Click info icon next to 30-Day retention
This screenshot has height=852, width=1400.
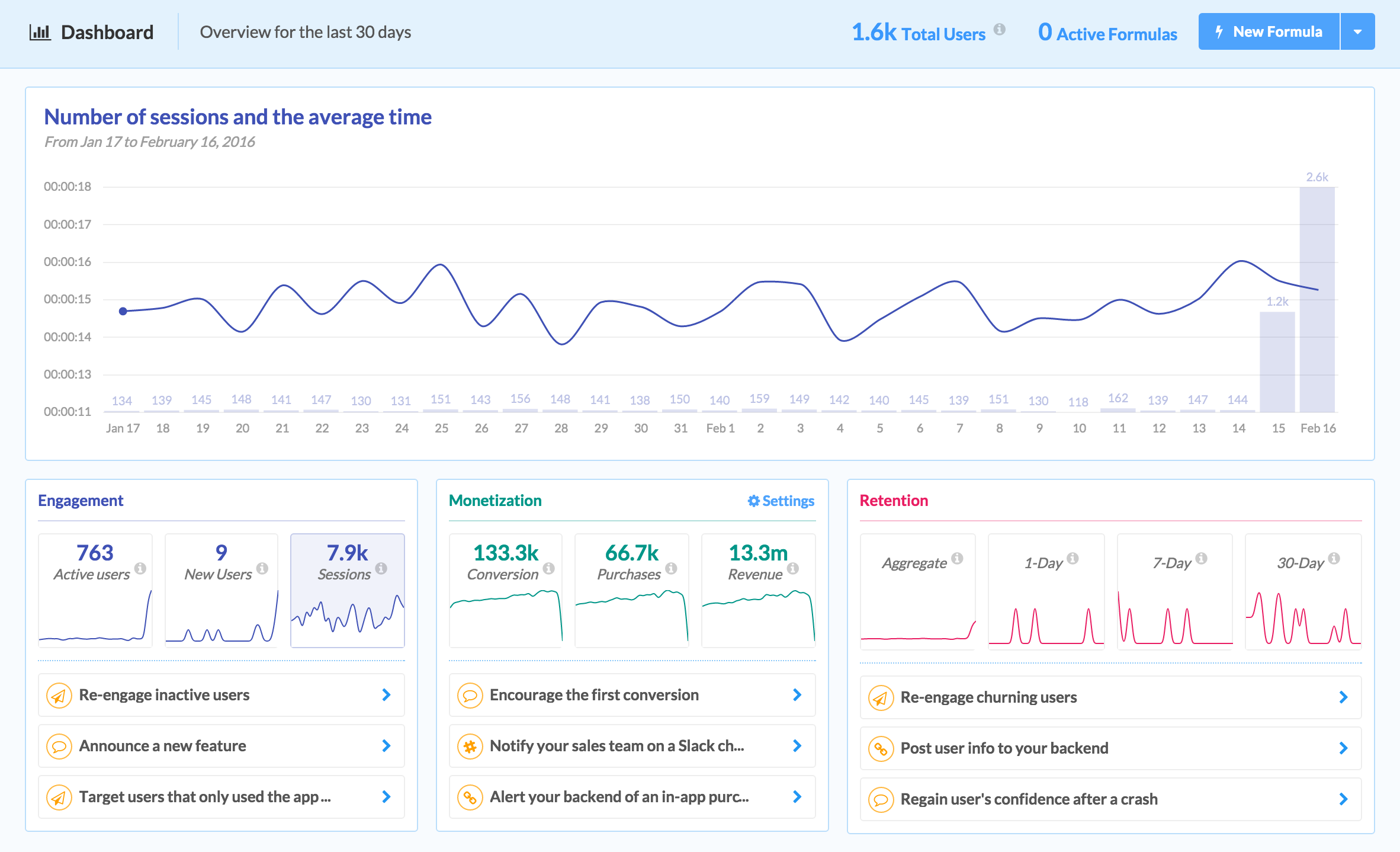point(1334,558)
